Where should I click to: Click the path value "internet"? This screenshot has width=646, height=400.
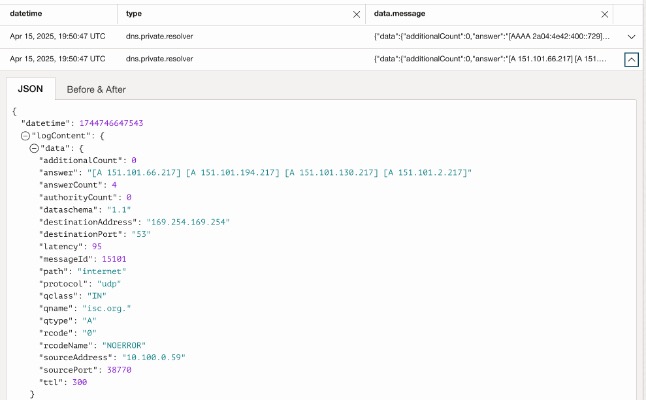point(102,271)
